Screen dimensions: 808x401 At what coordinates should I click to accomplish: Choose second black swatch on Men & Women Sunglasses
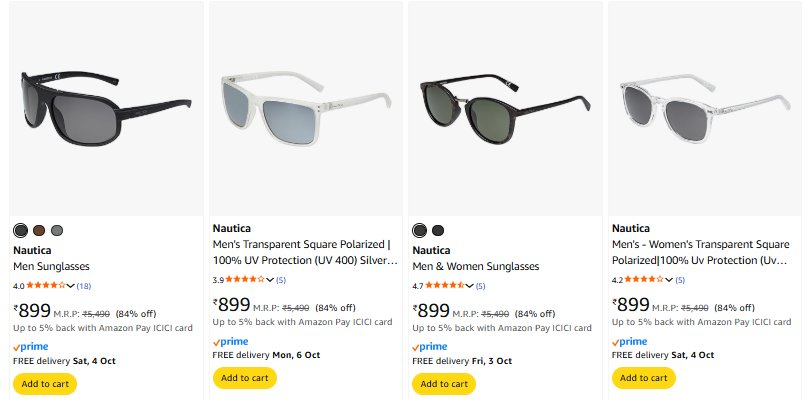(x=438, y=230)
